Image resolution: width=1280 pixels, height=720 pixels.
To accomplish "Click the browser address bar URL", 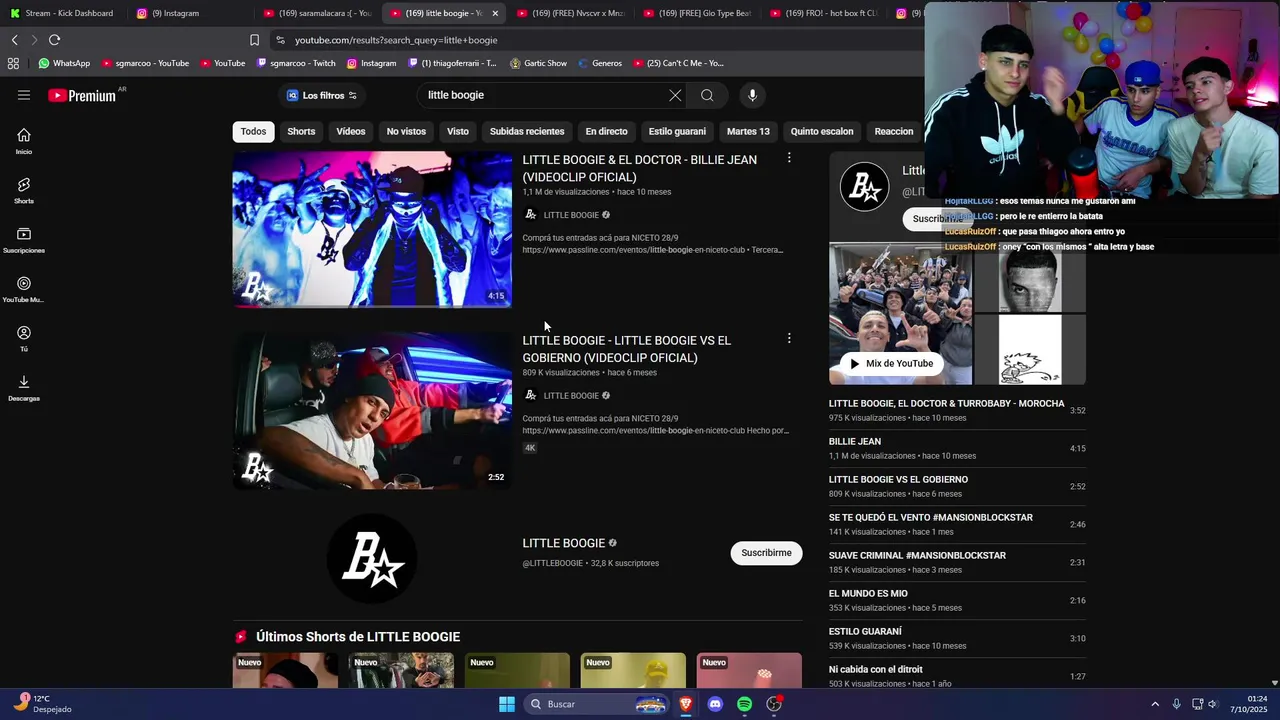I will (x=396, y=40).
